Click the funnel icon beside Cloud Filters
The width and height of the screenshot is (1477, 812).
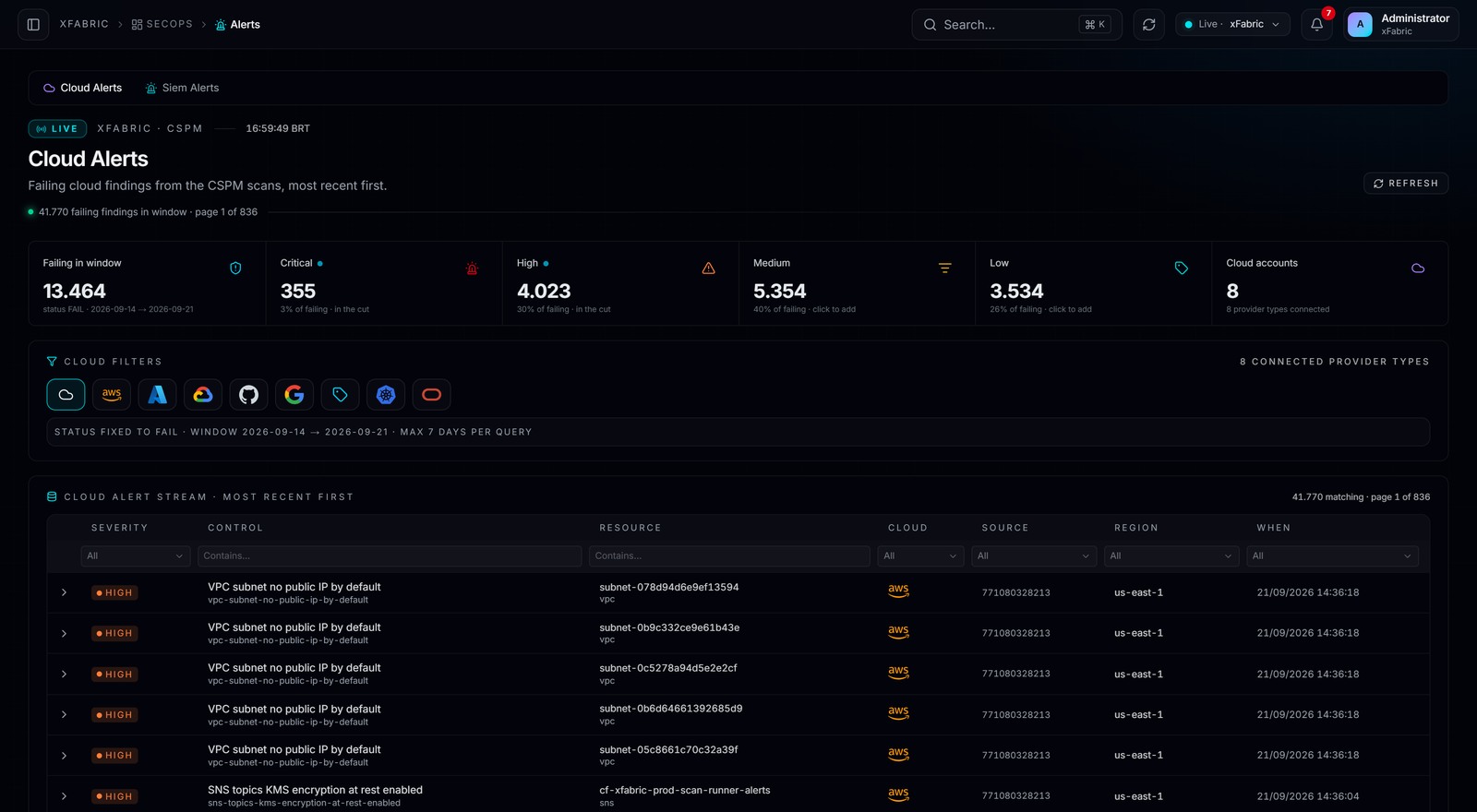tap(52, 362)
